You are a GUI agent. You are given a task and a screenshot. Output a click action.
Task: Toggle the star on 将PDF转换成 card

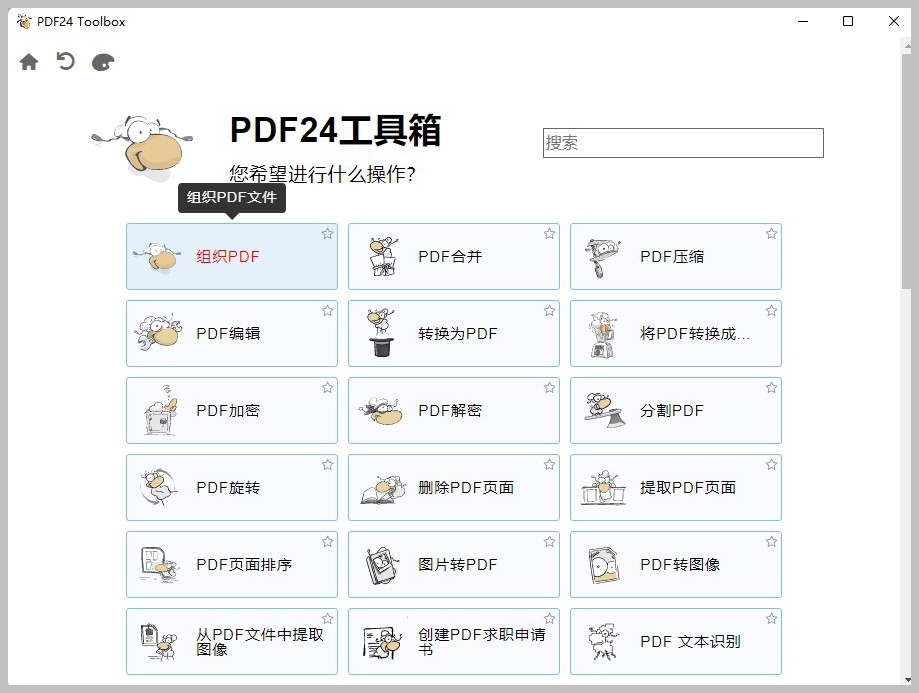click(771, 311)
